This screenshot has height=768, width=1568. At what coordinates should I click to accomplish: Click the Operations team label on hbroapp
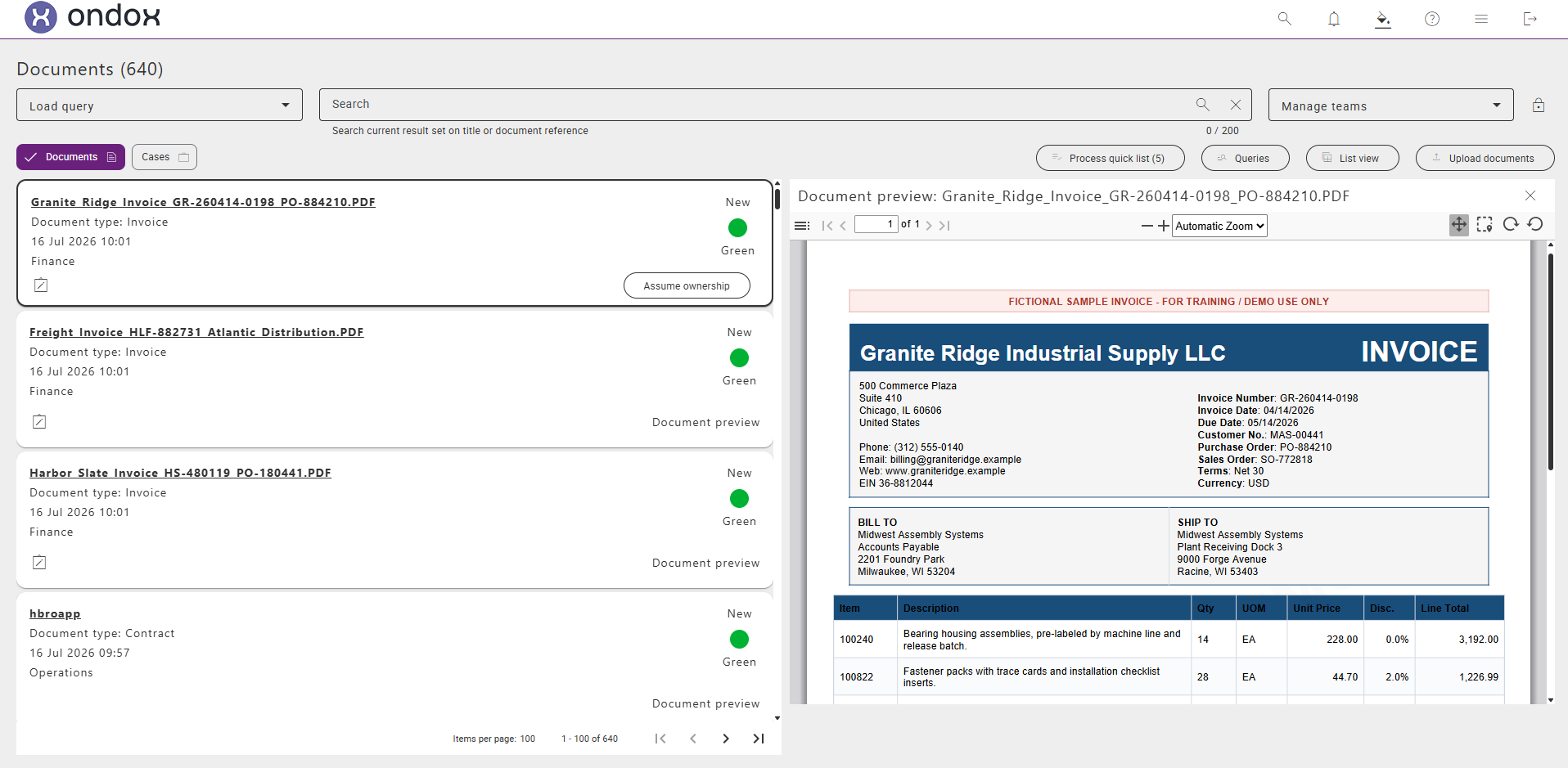[61, 672]
